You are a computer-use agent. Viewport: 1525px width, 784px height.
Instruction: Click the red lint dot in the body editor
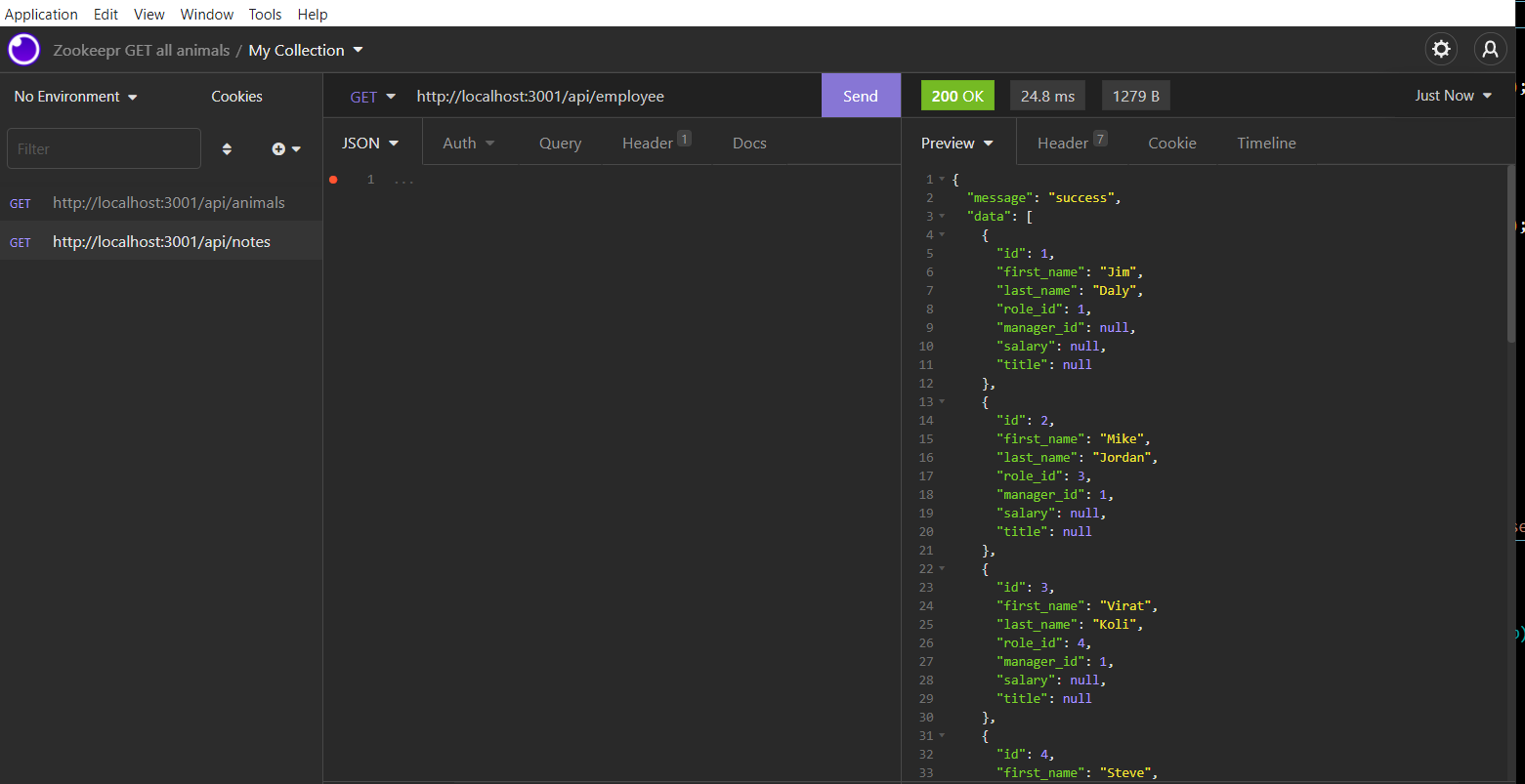pyautogui.click(x=333, y=179)
